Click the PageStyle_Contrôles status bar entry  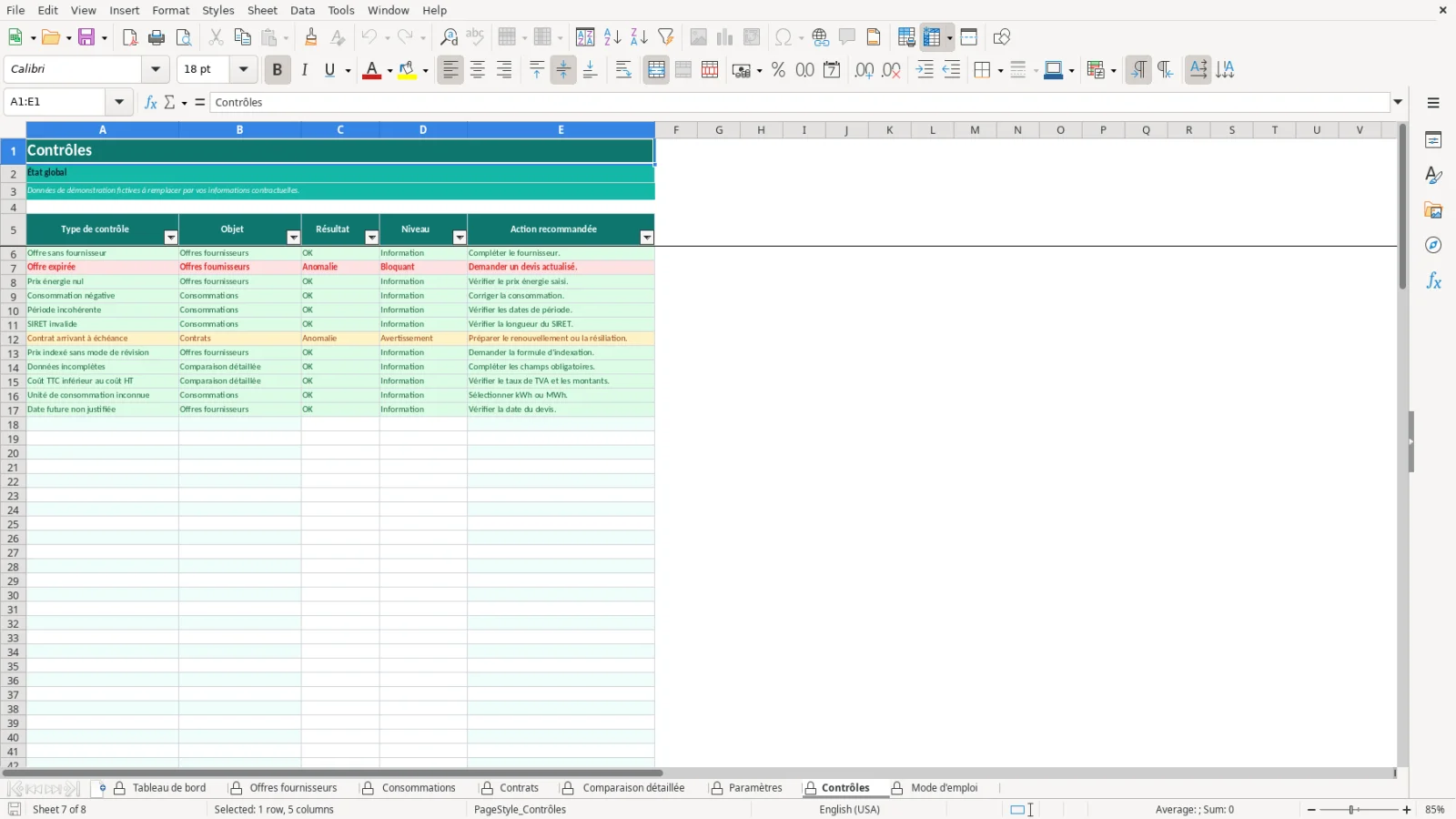click(520, 810)
